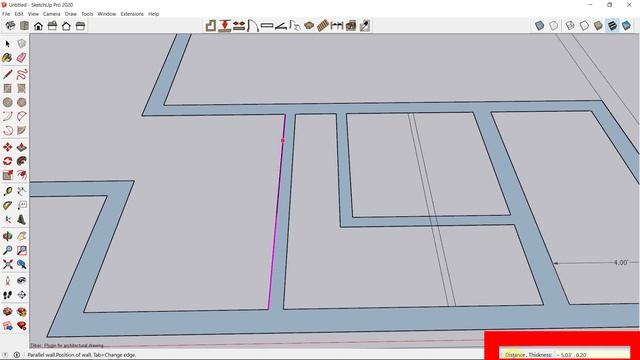Choose the Rotate tool
This screenshot has width=640, height=360.
[7, 161]
